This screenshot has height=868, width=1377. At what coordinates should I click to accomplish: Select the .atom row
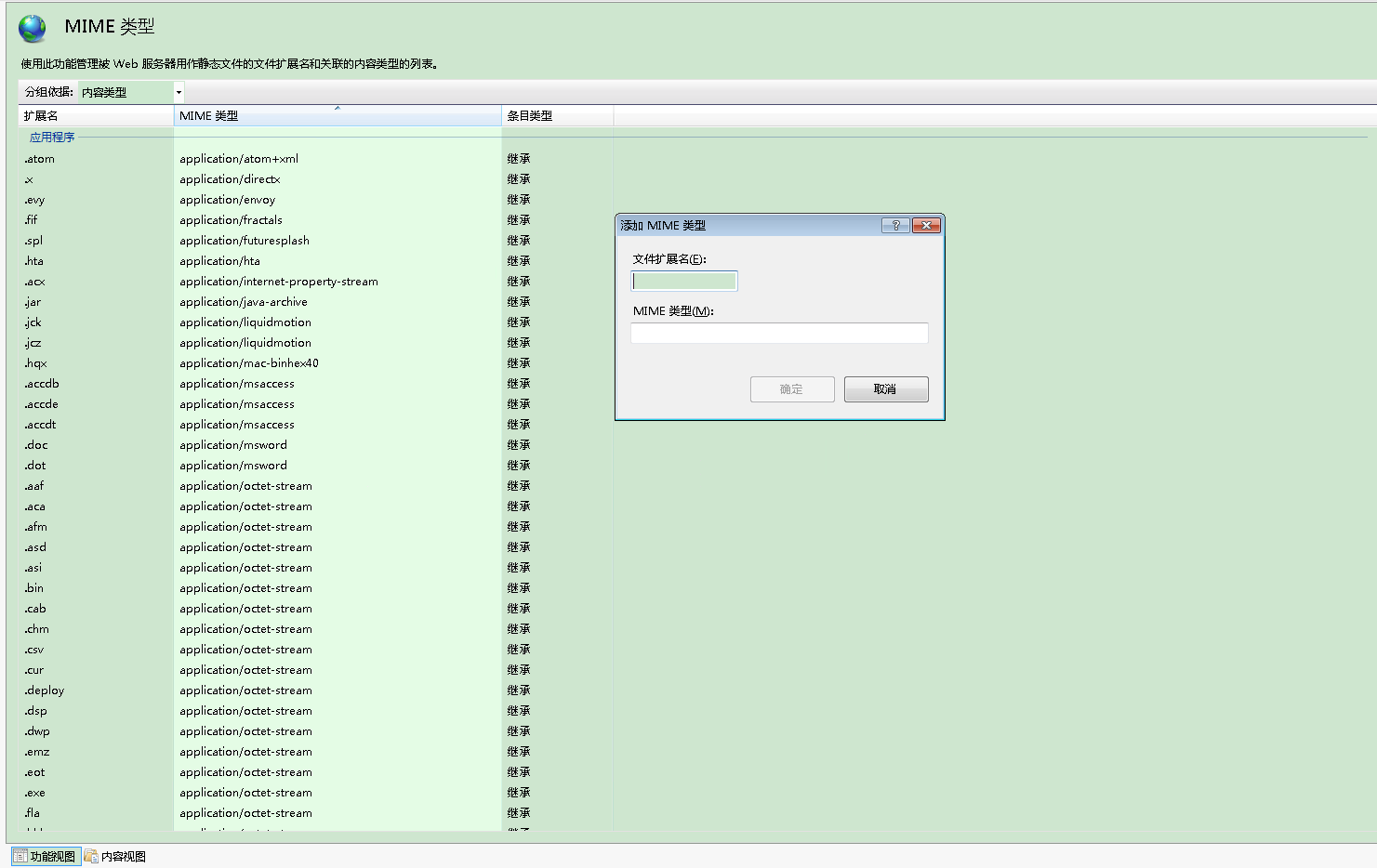tap(316, 159)
